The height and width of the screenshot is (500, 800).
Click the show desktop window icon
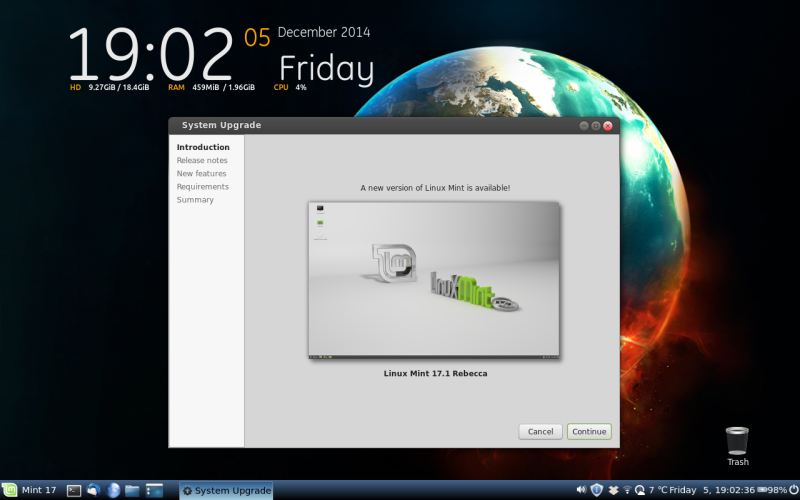point(154,490)
